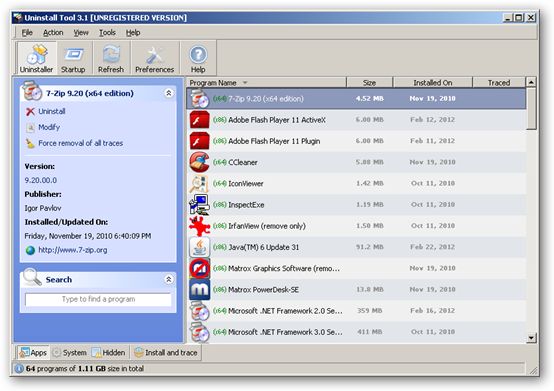Click the IrfanView red splat icon
The image size is (554, 391).
coord(200,226)
